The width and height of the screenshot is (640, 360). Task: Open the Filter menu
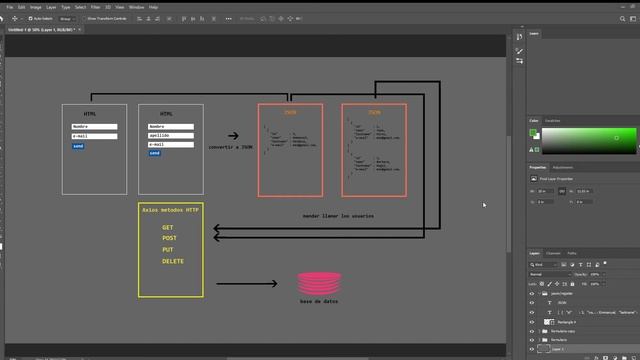[x=96, y=7]
